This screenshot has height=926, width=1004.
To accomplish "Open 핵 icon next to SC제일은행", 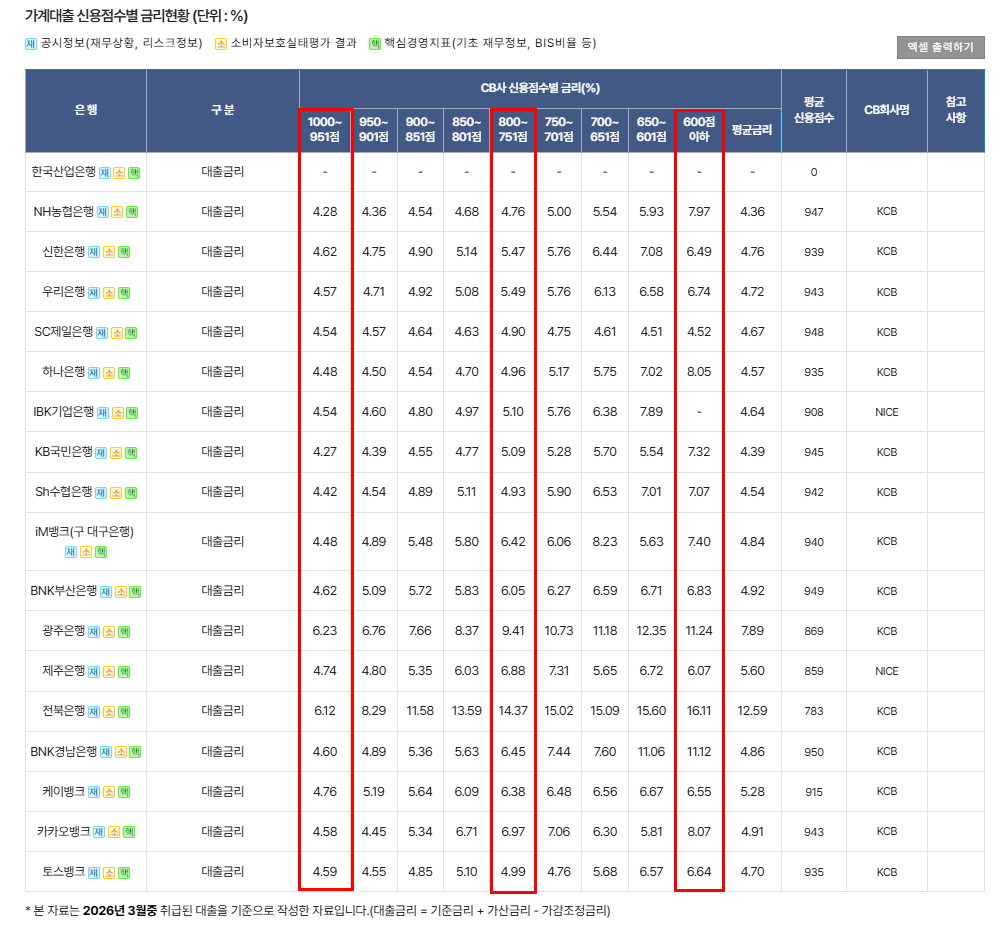I will [131, 332].
